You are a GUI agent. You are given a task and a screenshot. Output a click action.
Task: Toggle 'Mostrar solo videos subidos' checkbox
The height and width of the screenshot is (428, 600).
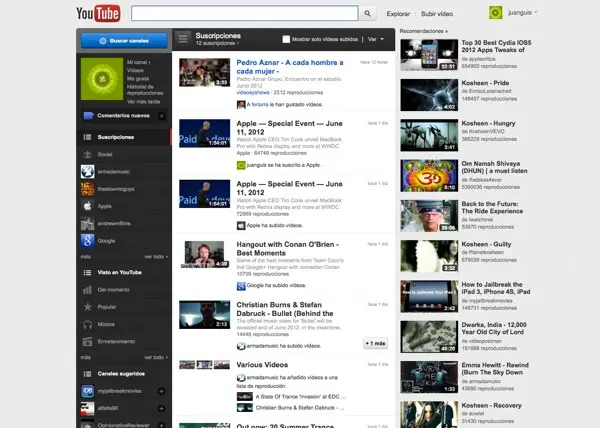pos(286,39)
